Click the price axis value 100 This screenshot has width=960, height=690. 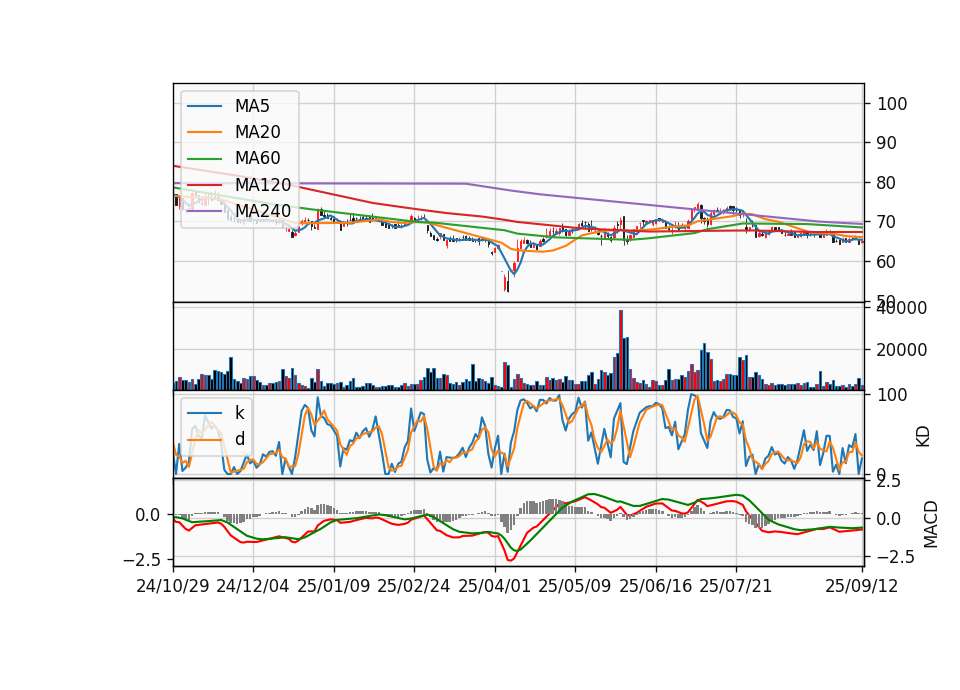click(x=892, y=104)
